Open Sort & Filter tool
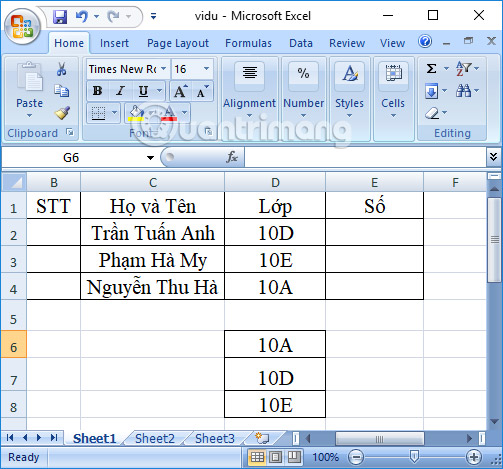The image size is (503, 469). tap(464, 68)
